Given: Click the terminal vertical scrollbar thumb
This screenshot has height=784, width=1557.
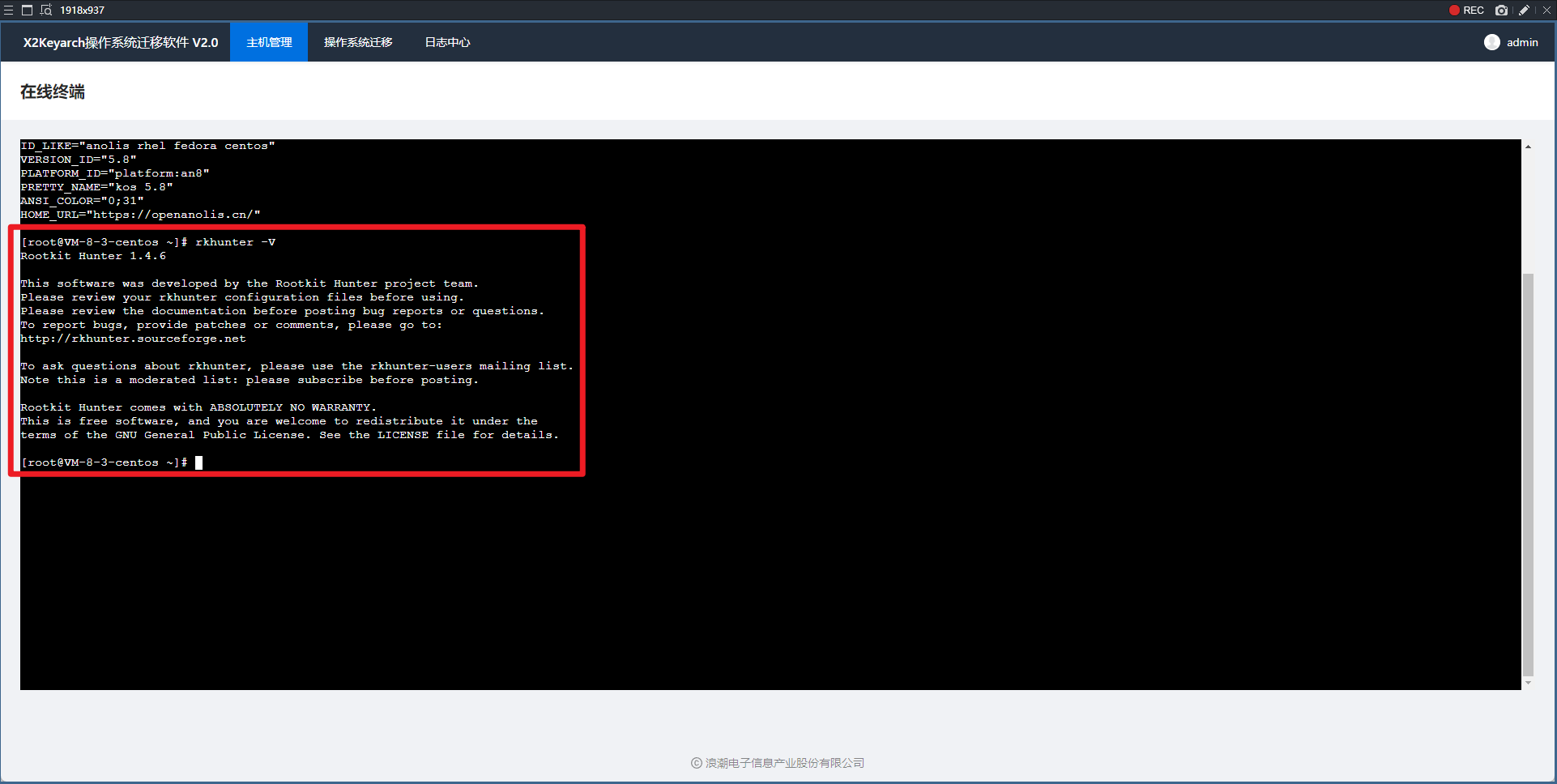Looking at the screenshot, I should pos(1528,474).
